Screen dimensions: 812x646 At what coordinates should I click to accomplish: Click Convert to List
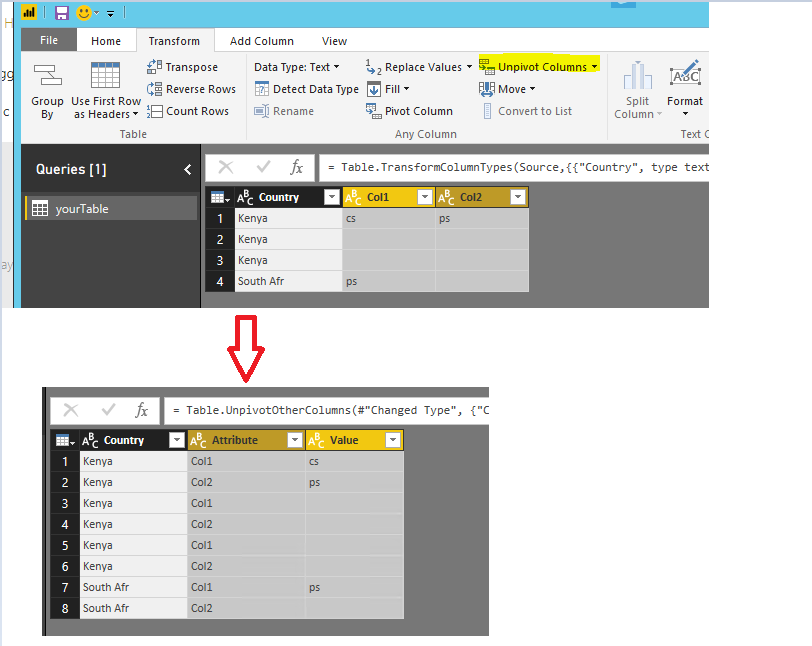[x=527, y=111]
